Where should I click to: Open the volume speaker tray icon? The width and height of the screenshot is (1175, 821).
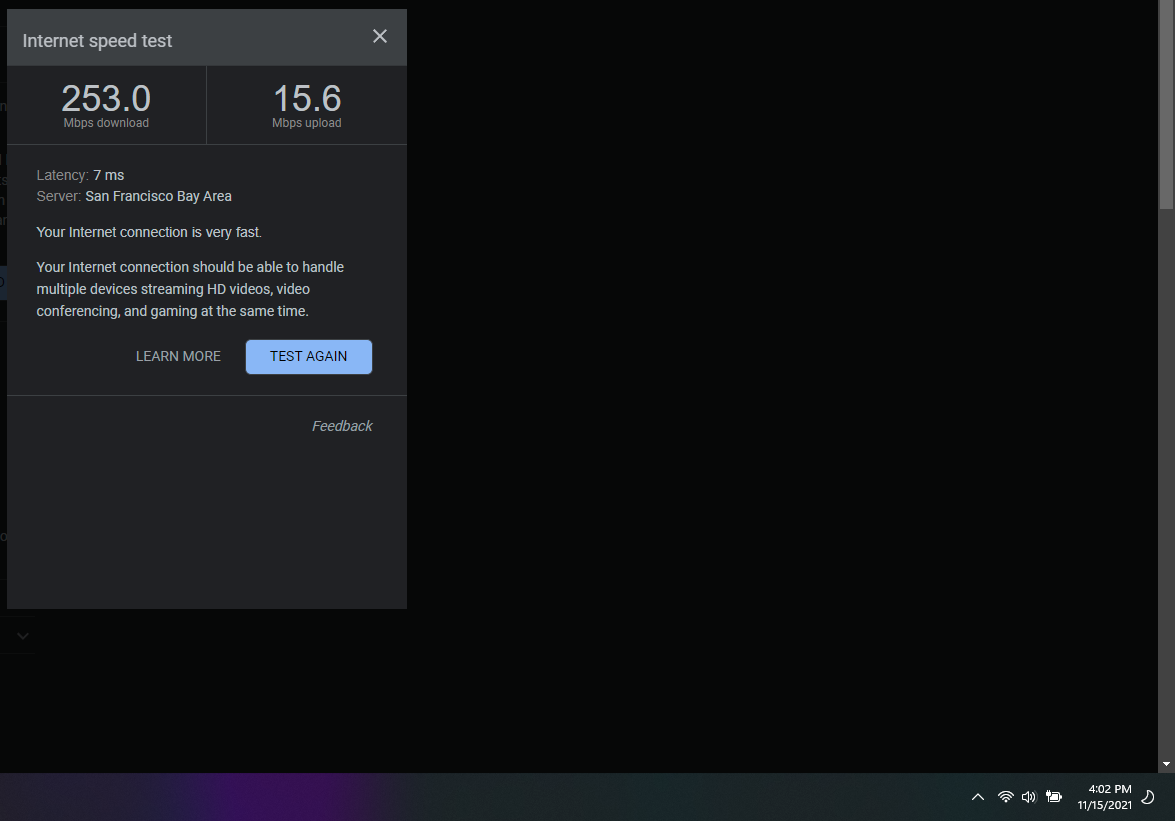pos(1029,797)
